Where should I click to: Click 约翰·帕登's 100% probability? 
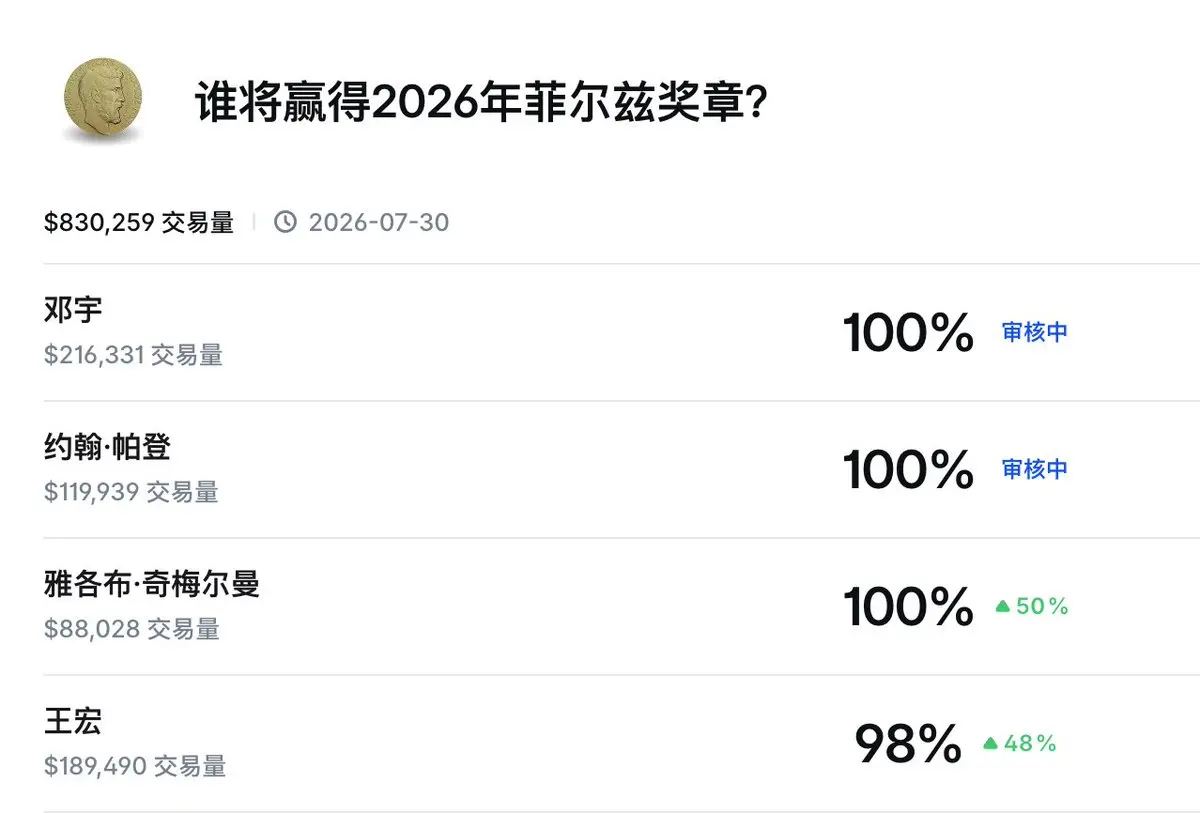tap(908, 470)
